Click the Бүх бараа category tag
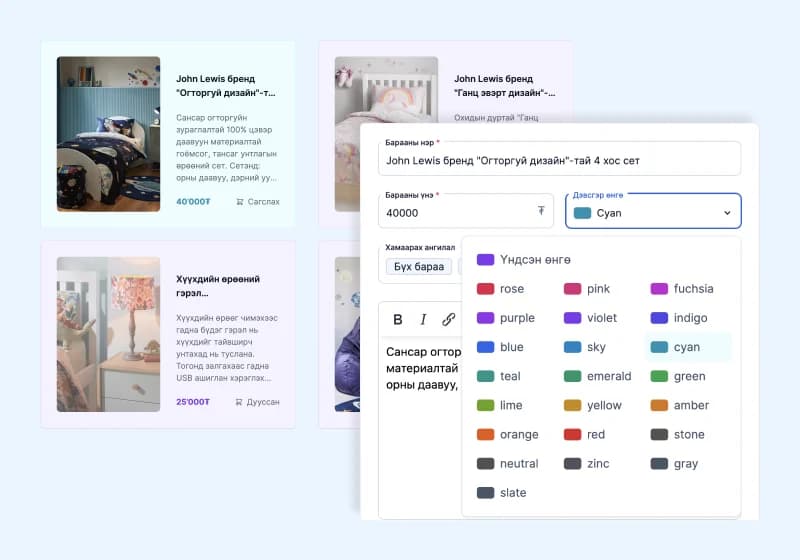800x560 pixels. click(419, 266)
